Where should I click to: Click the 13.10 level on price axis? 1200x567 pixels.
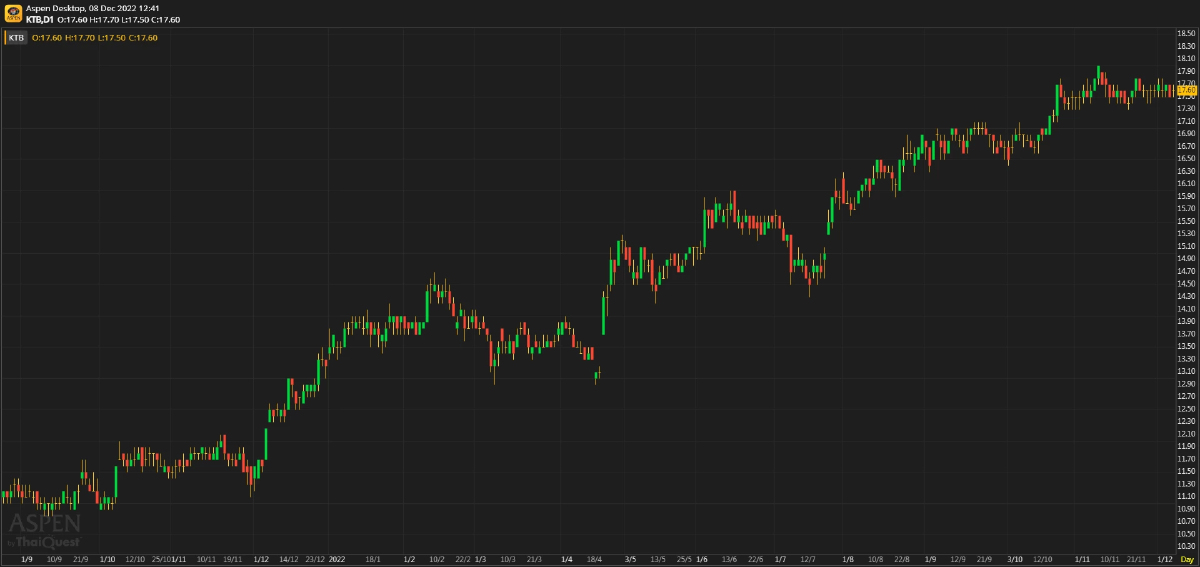point(1186,371)
